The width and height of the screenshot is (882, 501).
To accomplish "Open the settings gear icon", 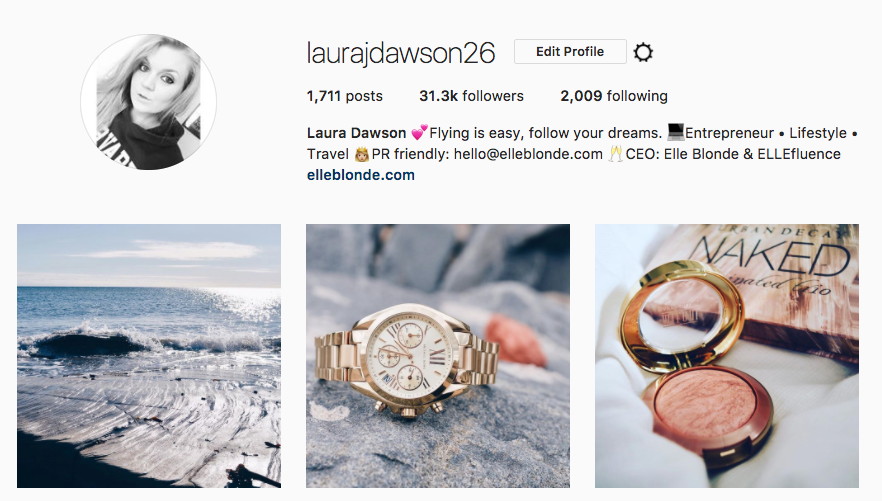I will pos(643,52).
